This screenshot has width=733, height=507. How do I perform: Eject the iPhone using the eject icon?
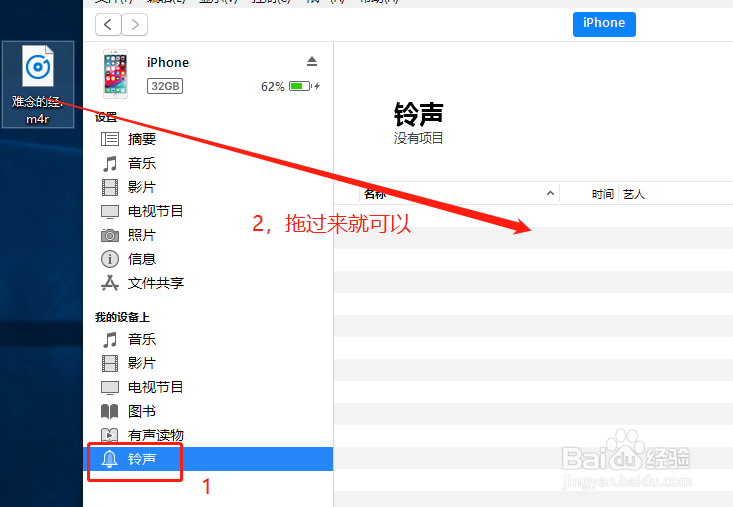pyautogui.click(x=312, y=61)
